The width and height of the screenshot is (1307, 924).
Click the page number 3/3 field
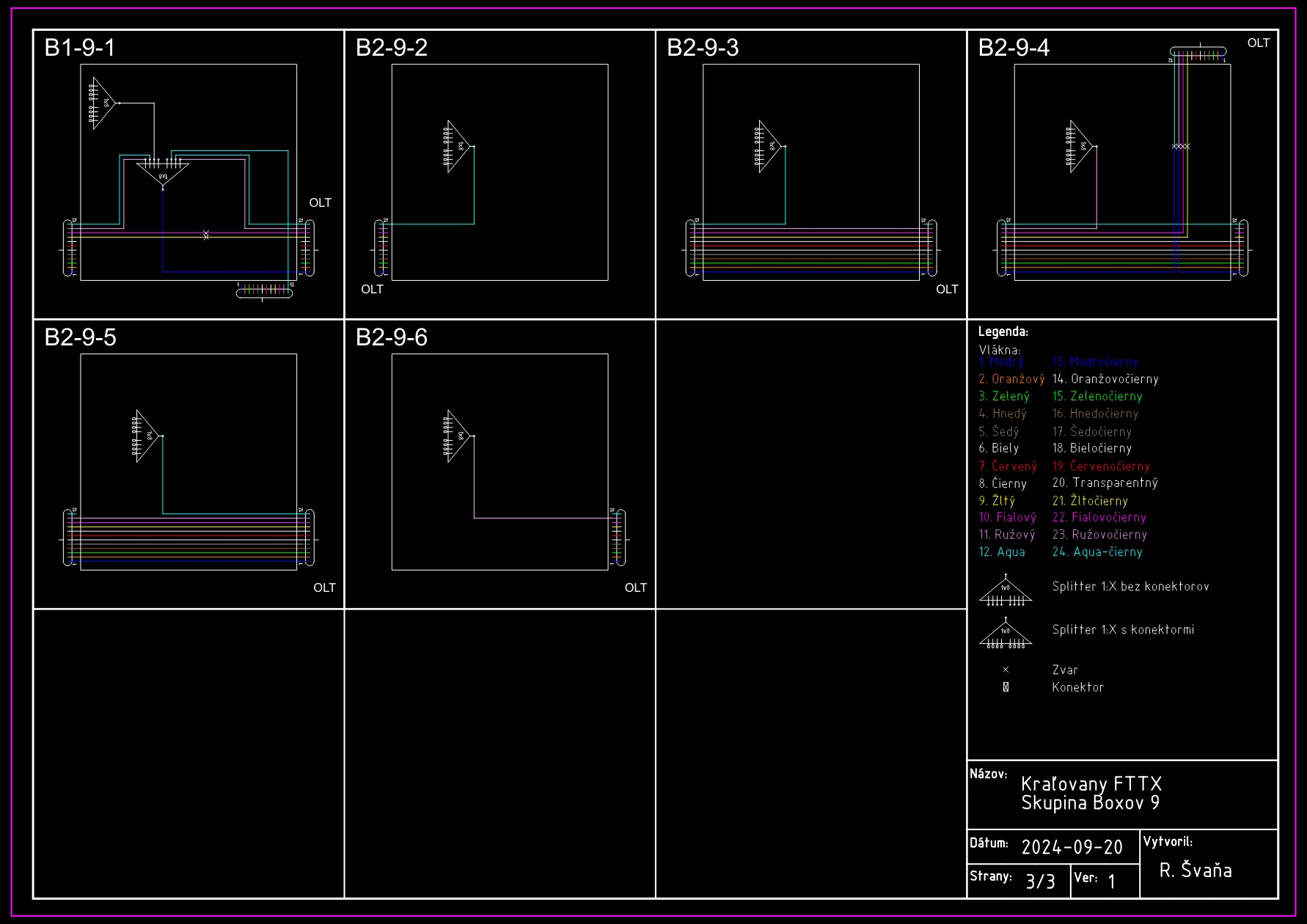tap(1040, 881)
